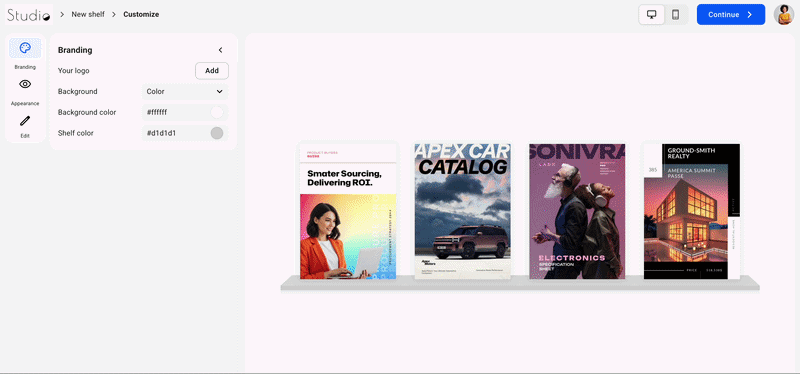Pick the white background color swatch
Viewport: 800px width, 374px height.
click(217, 112)
